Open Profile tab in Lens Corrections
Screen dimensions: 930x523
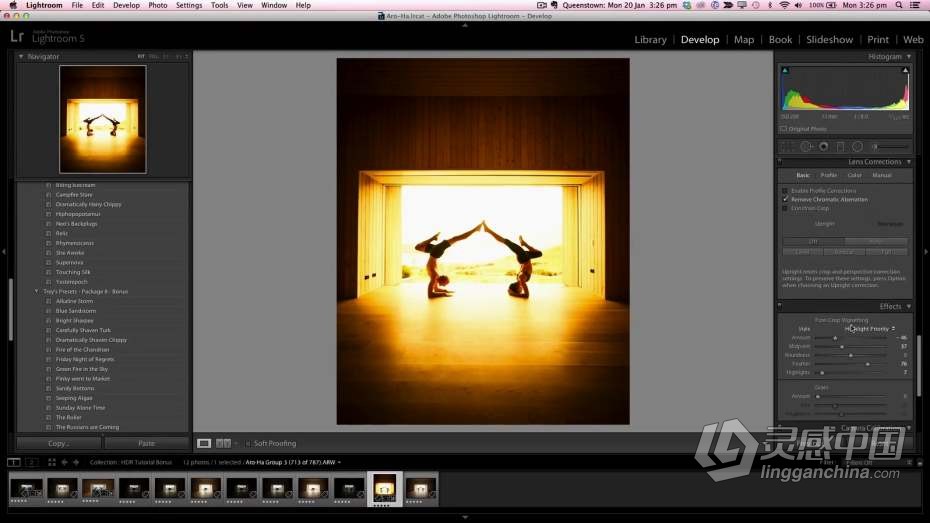(x=829, y=175)
